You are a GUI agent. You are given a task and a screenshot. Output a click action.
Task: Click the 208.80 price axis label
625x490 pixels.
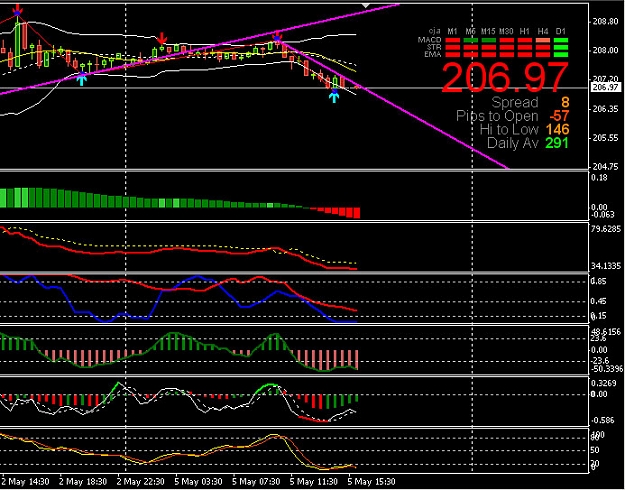(x=605, y=22)
